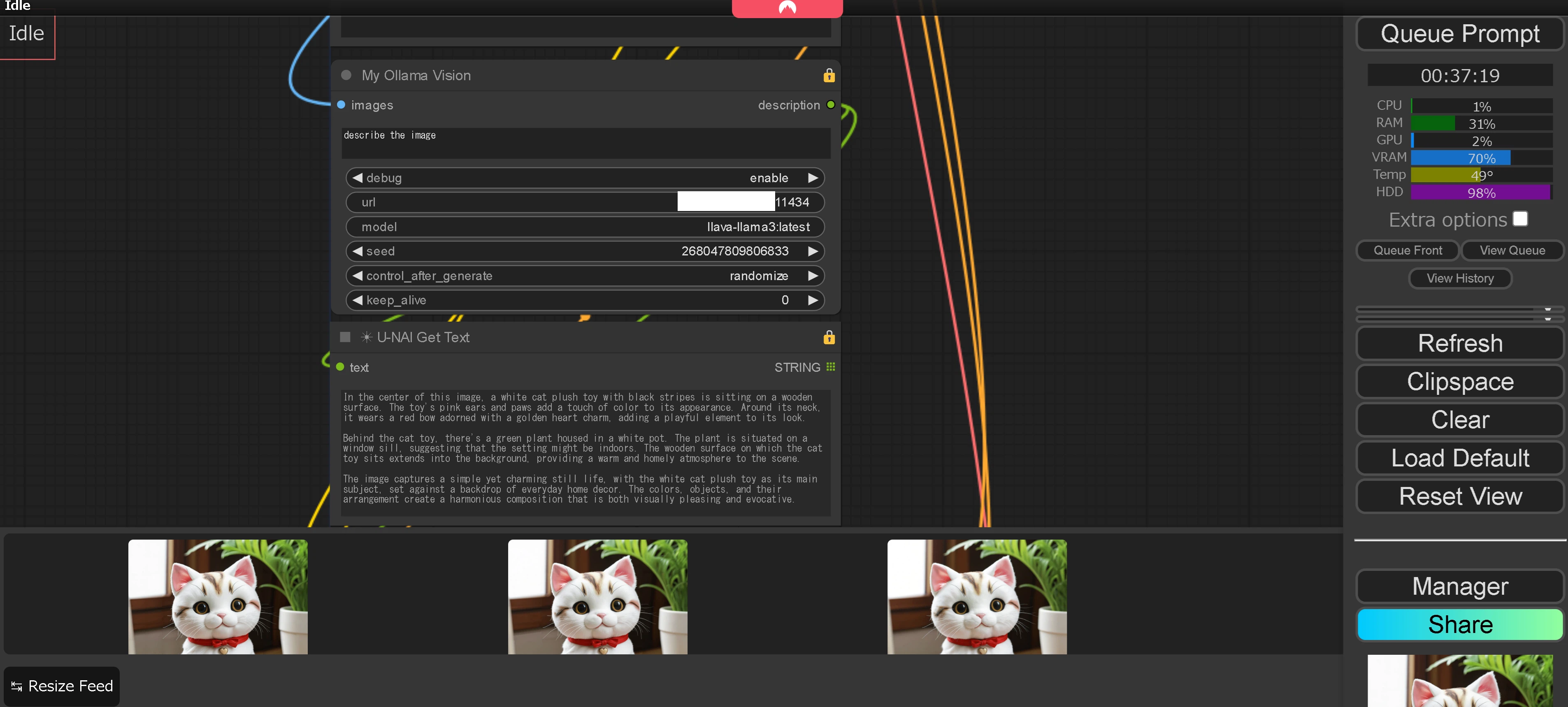The height and width of the screenshot is (707, 1568).
Task: Click the first cat thumbnail in the feed
Action: tap(218, 597)
